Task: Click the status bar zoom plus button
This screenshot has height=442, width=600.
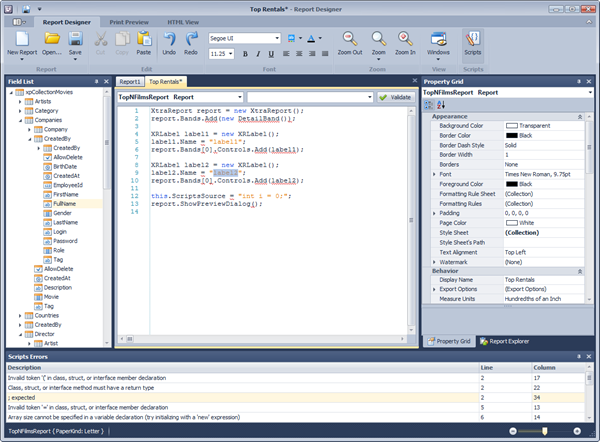Action: click(577, 431)
